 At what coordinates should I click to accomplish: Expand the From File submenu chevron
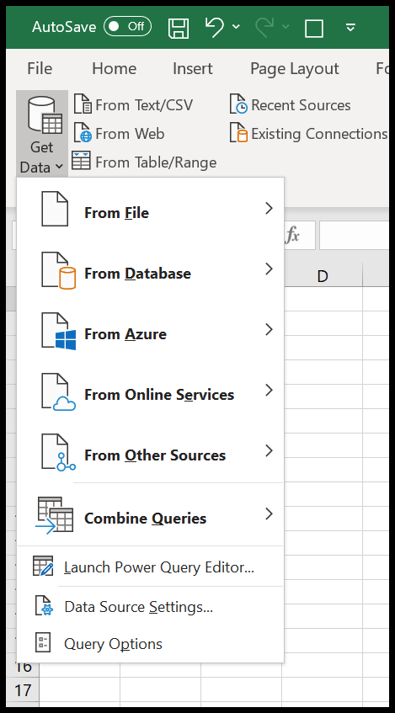click(269, 208)
